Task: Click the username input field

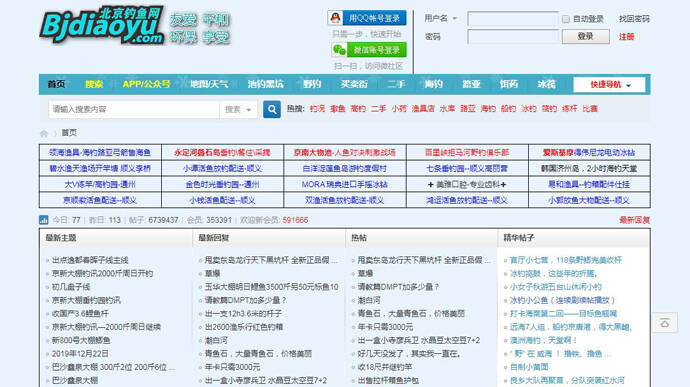Action: [x=513, y=19]
